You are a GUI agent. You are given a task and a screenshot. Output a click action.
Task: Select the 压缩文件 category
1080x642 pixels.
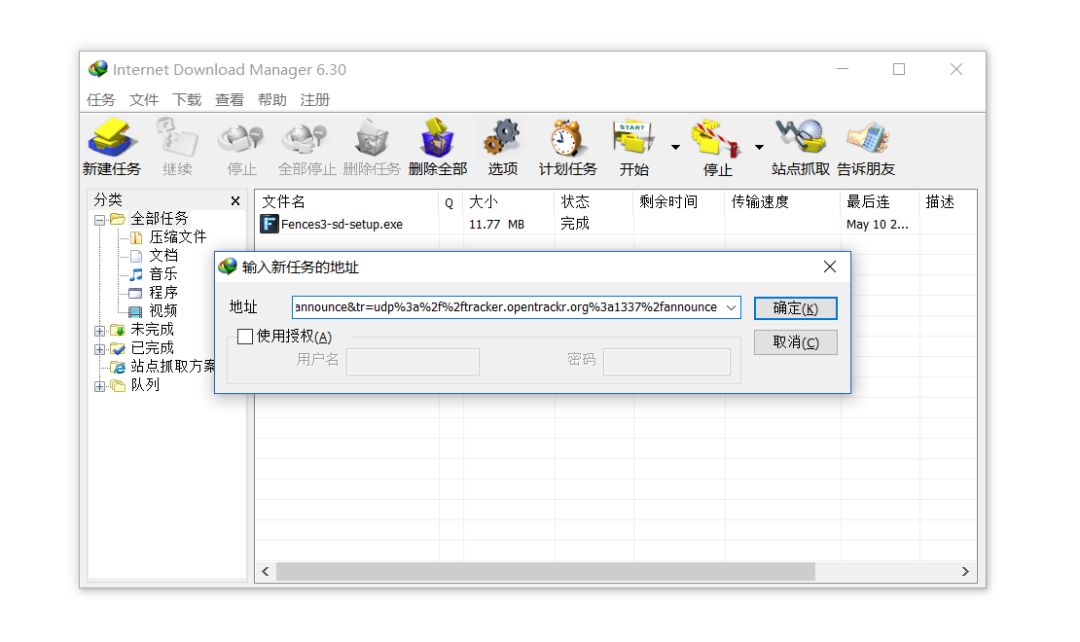point(178,237)
